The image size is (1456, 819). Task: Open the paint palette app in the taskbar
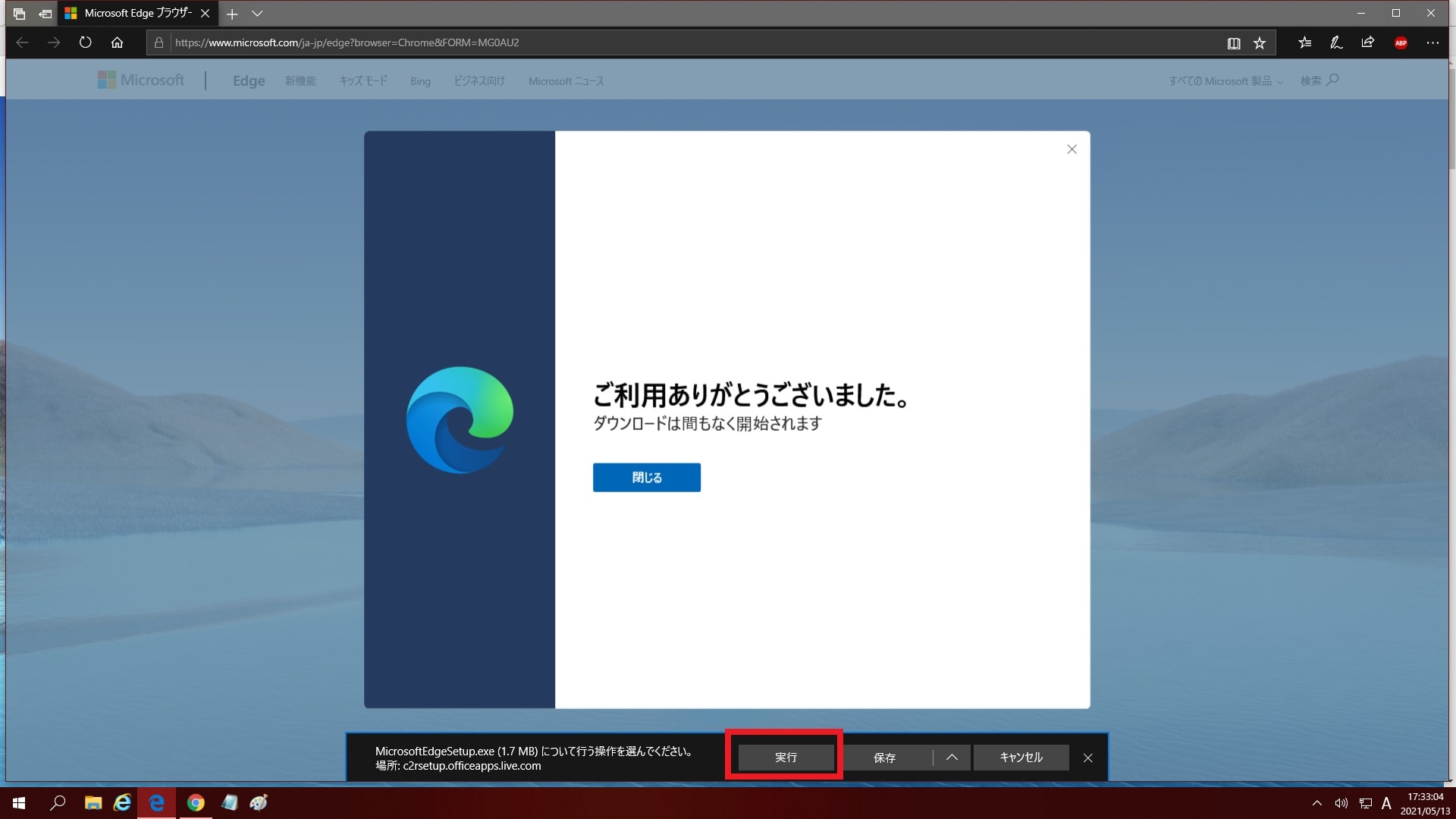point(259,803)
